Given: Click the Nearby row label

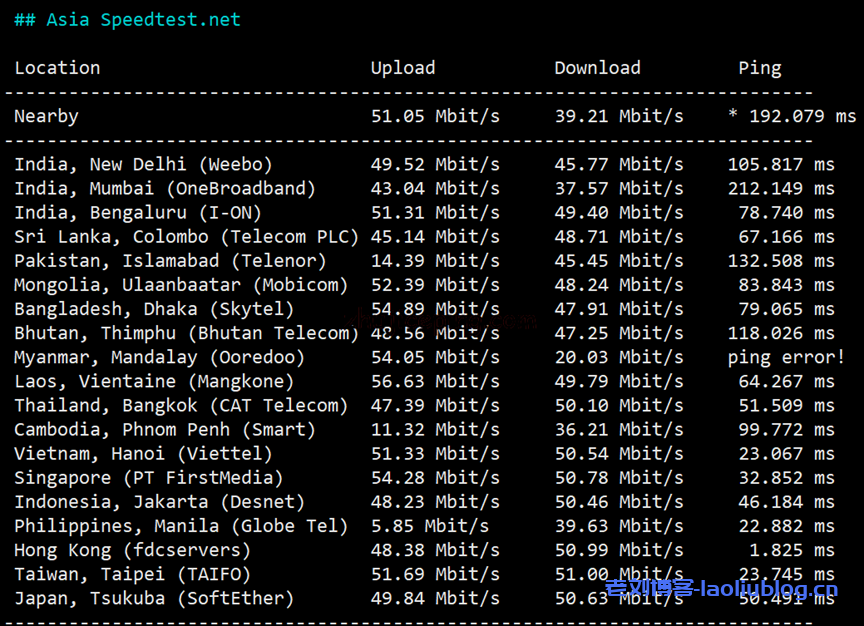Looking at the screenshot, I should (x=46, y=116).
